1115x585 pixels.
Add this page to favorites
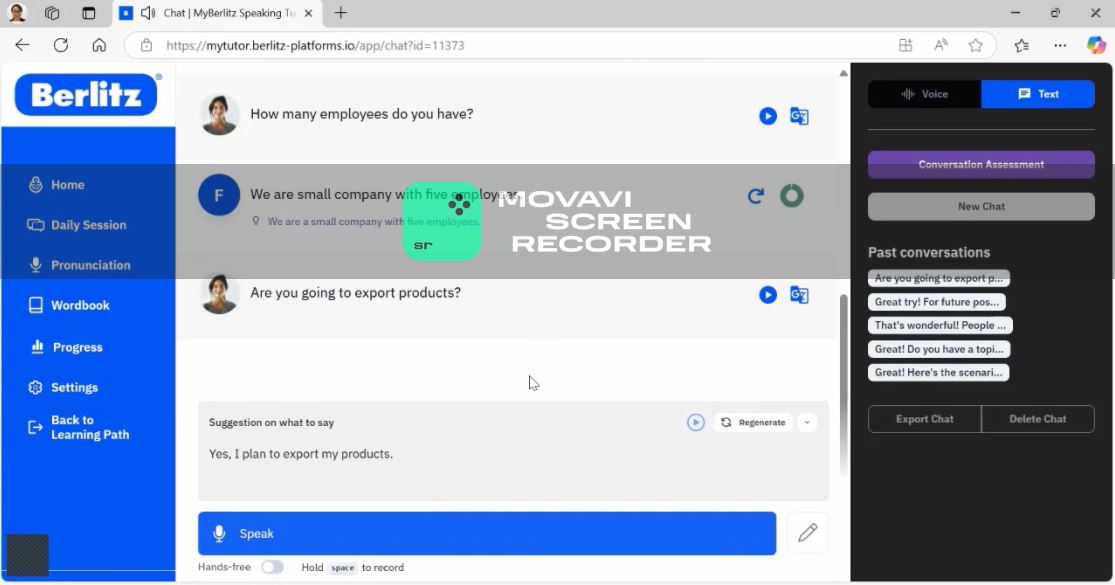(x=976, y=45)
